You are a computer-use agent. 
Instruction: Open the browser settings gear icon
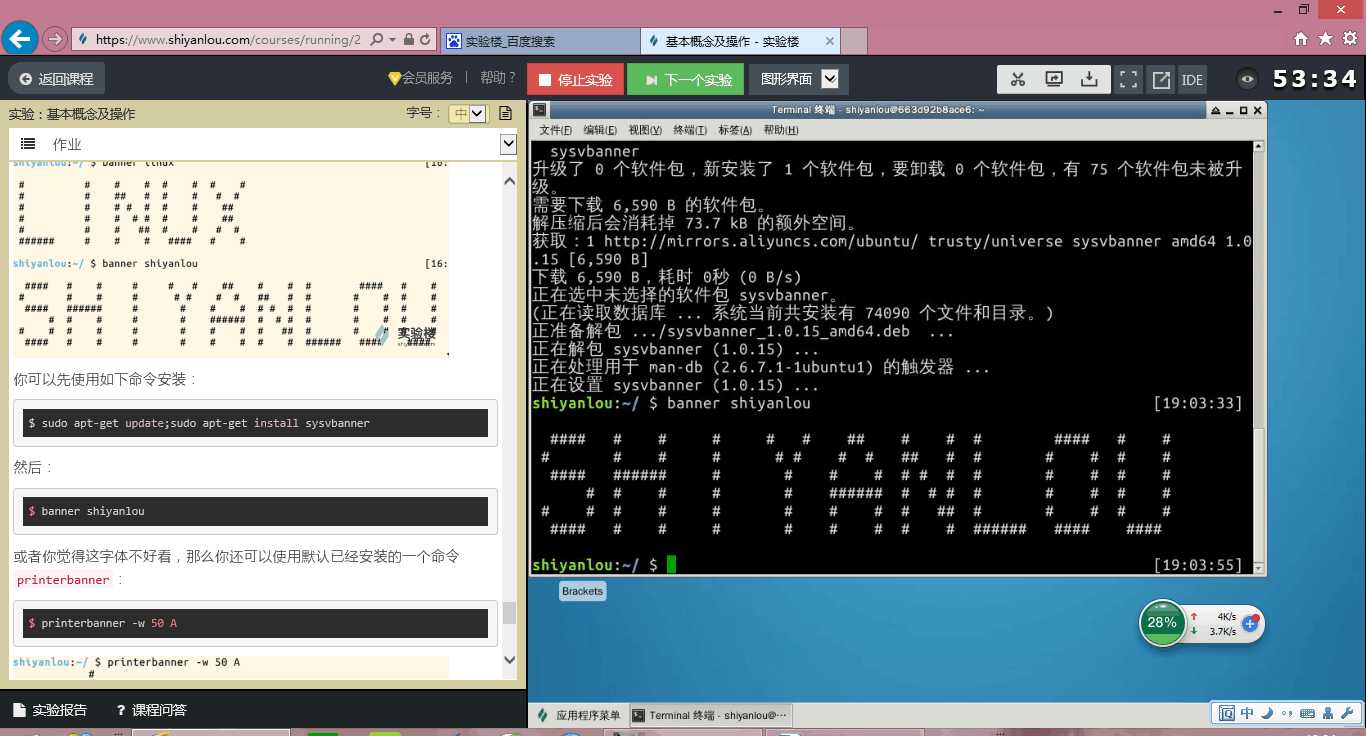1350,39
